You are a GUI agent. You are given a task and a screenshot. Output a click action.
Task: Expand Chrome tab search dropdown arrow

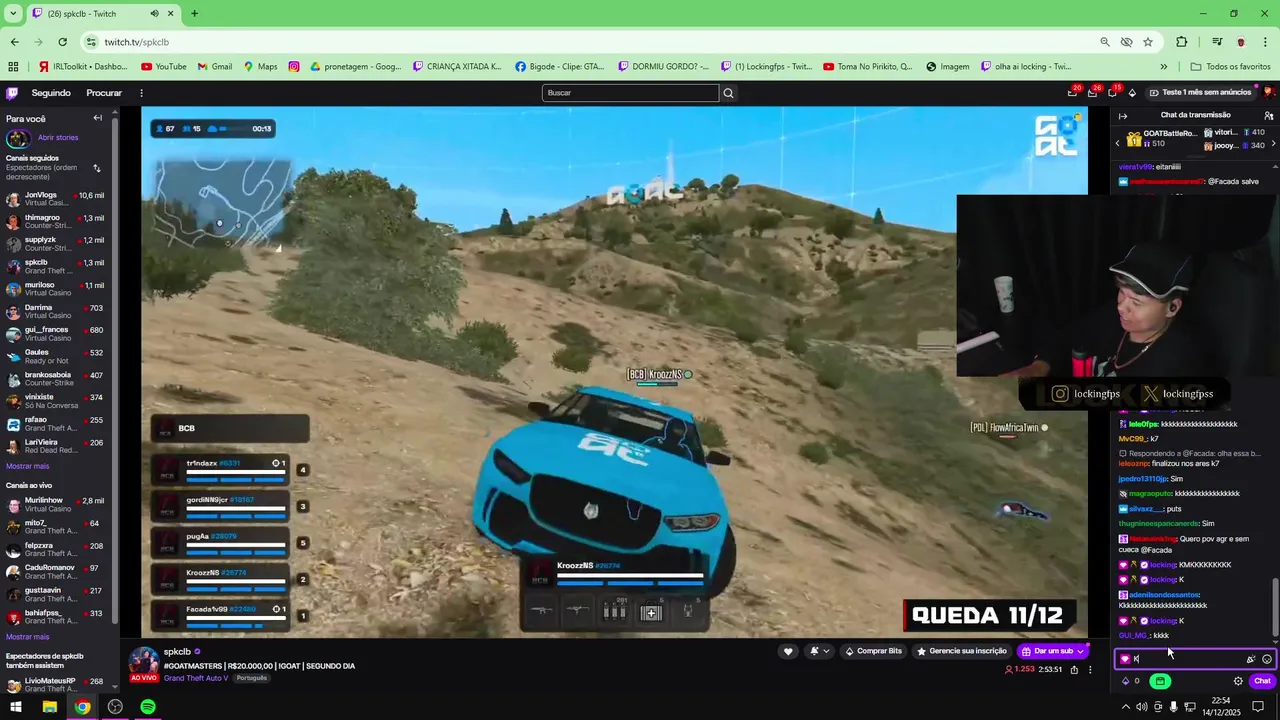[x=13, y=13]
